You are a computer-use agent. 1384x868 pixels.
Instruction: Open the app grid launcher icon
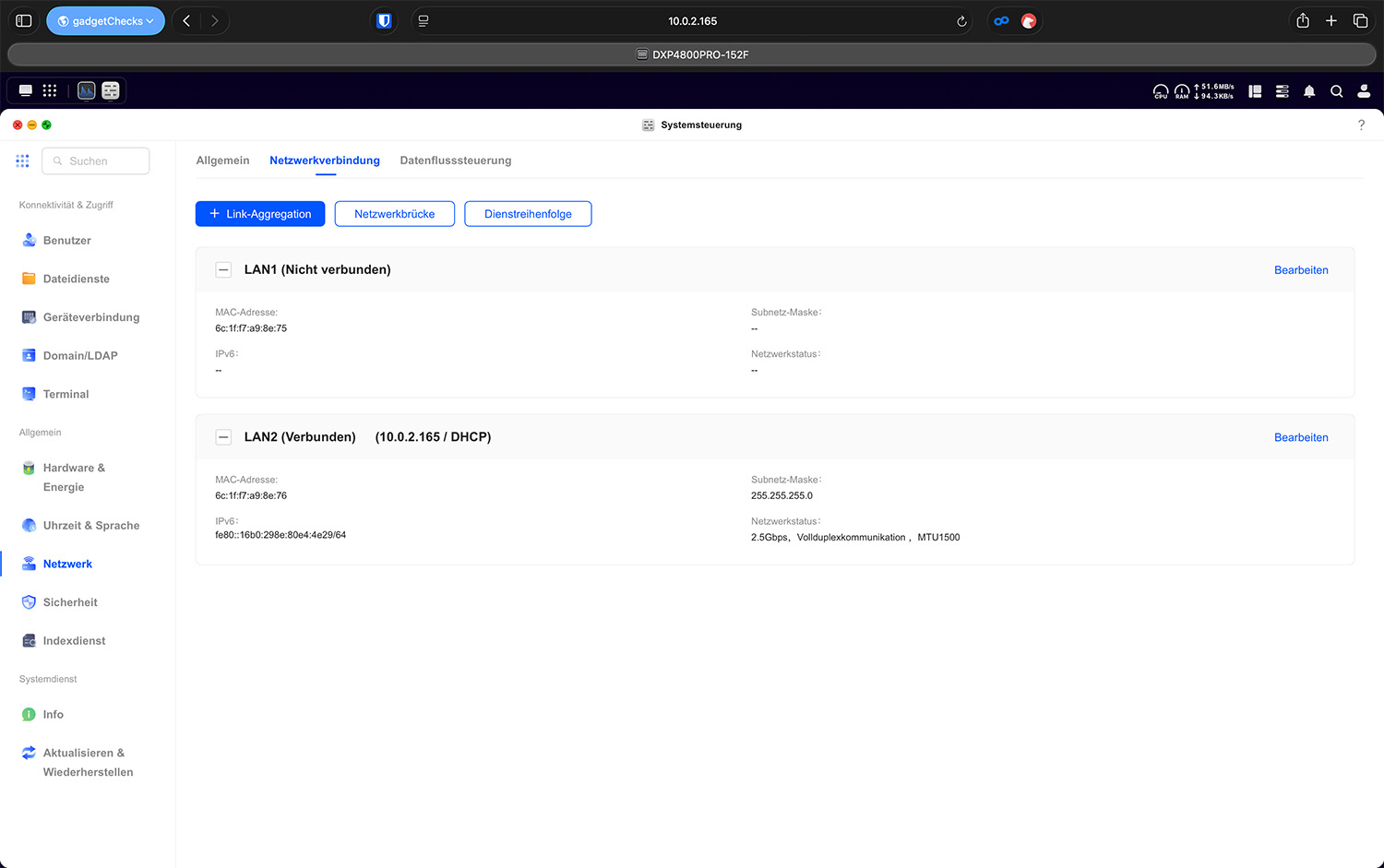pyautogui.click(x=50, y=90)
